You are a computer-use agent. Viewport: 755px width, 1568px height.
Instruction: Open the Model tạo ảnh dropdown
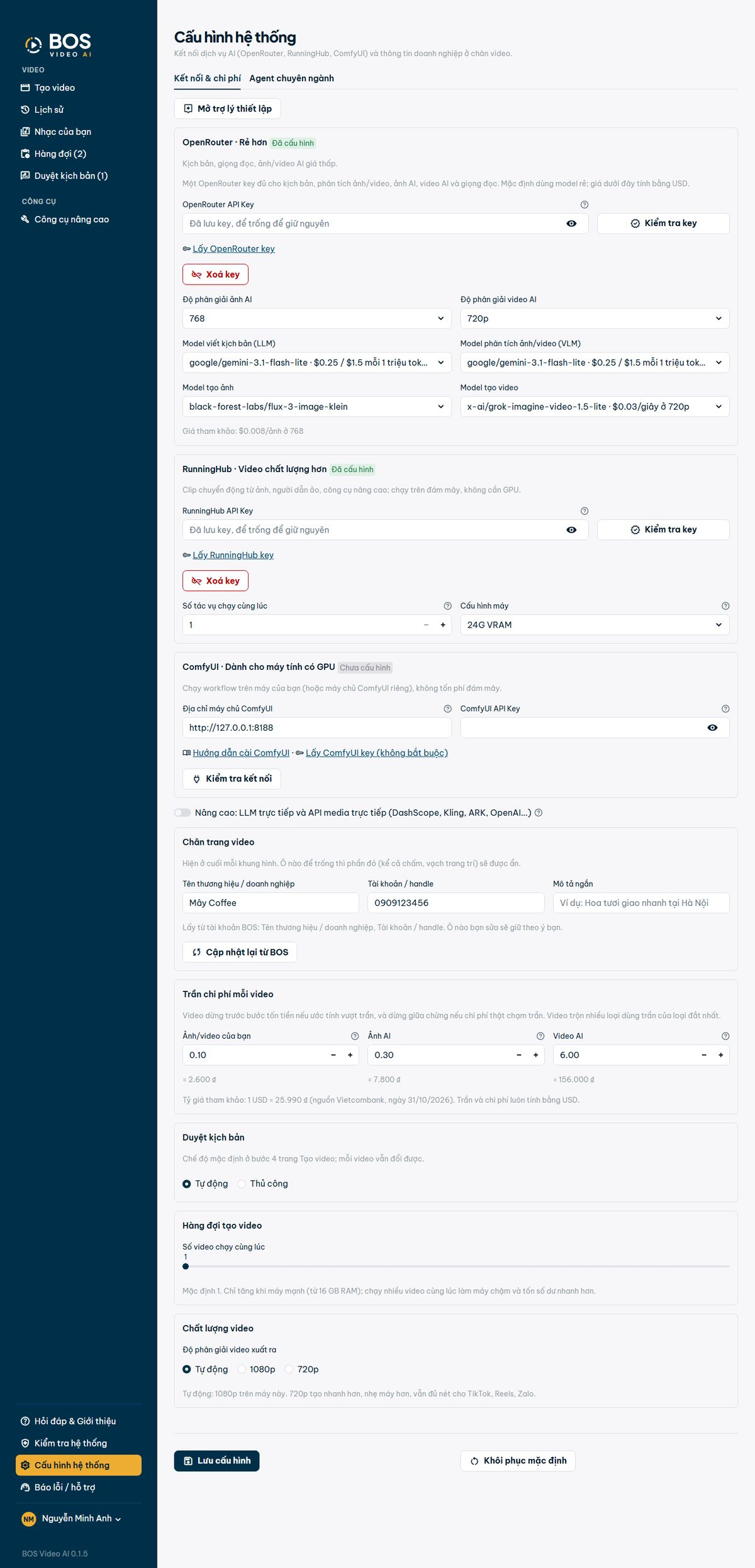click(317, 407)
